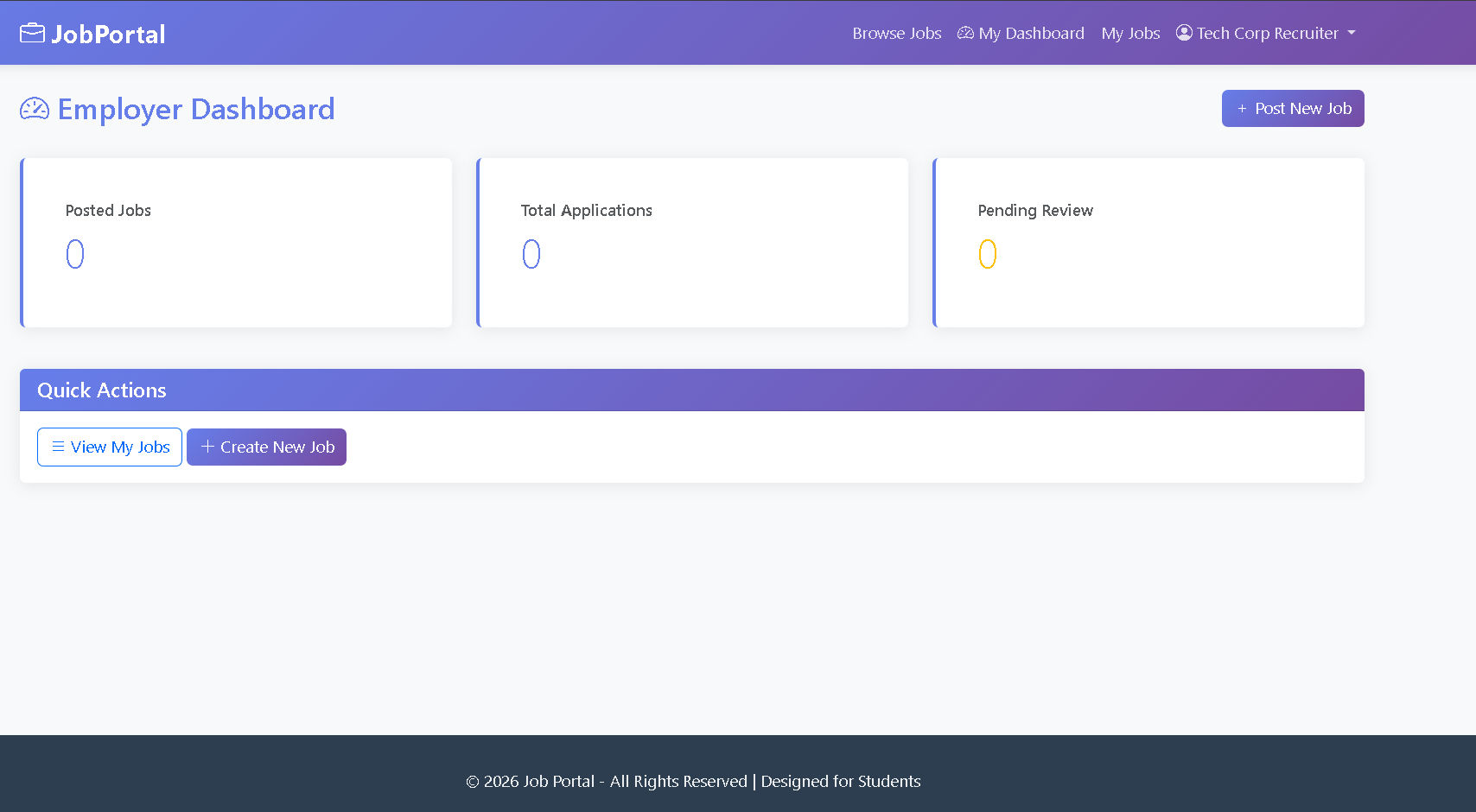The width and height of the screenshot is (1476, 812).
Task: Click the Total Applications count zero
Action: pos(531,254)
